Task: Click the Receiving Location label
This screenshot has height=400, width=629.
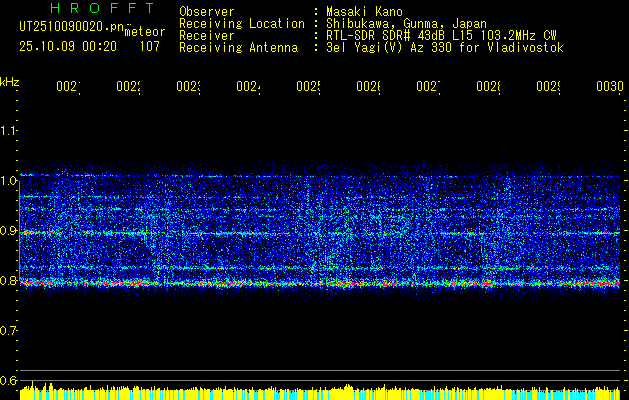Action: coord(242,23)
